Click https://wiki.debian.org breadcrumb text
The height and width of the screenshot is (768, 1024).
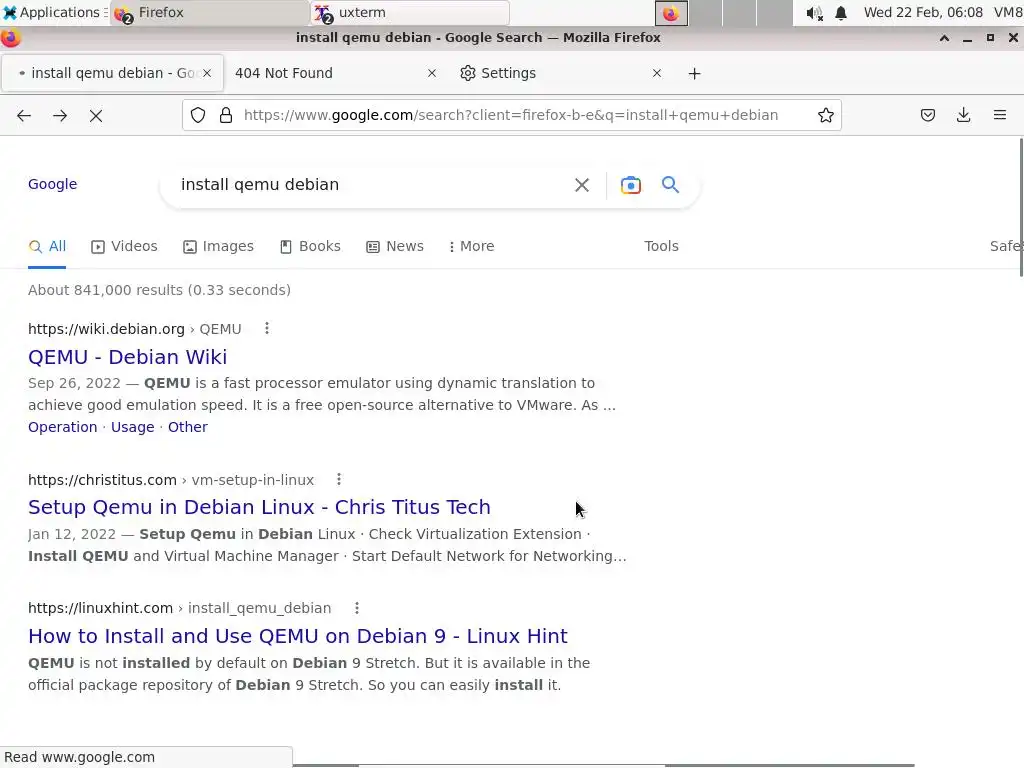[106, 329]
